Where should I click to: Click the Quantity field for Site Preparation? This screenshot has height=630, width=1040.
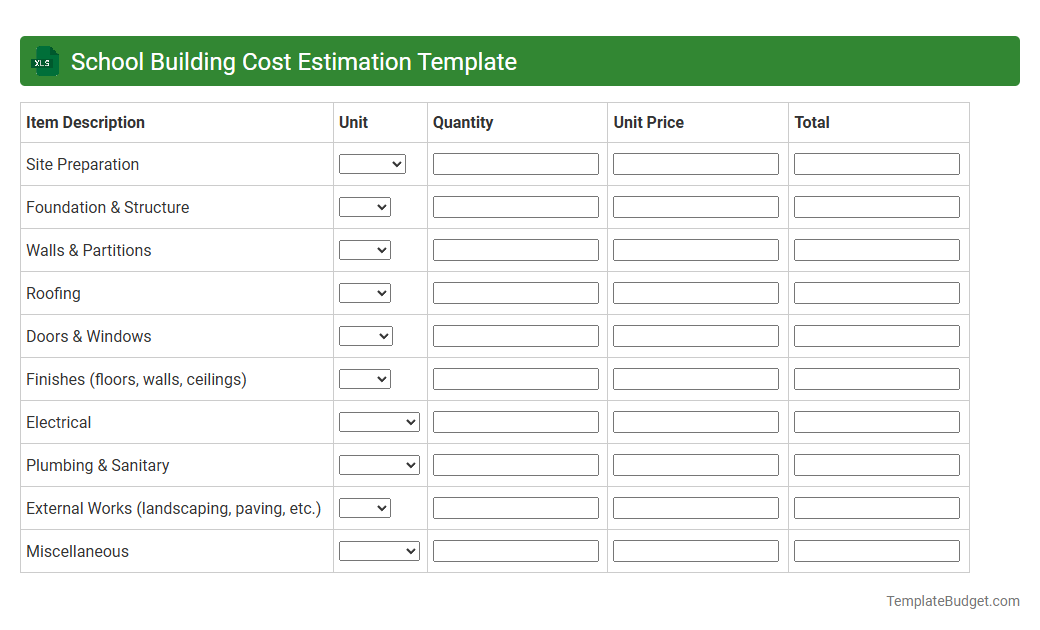coord(515,163)
